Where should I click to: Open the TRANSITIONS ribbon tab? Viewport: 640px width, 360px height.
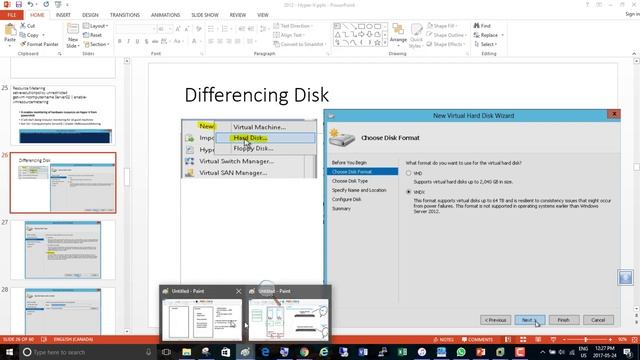pyautogui.click(x=124, y=15)
